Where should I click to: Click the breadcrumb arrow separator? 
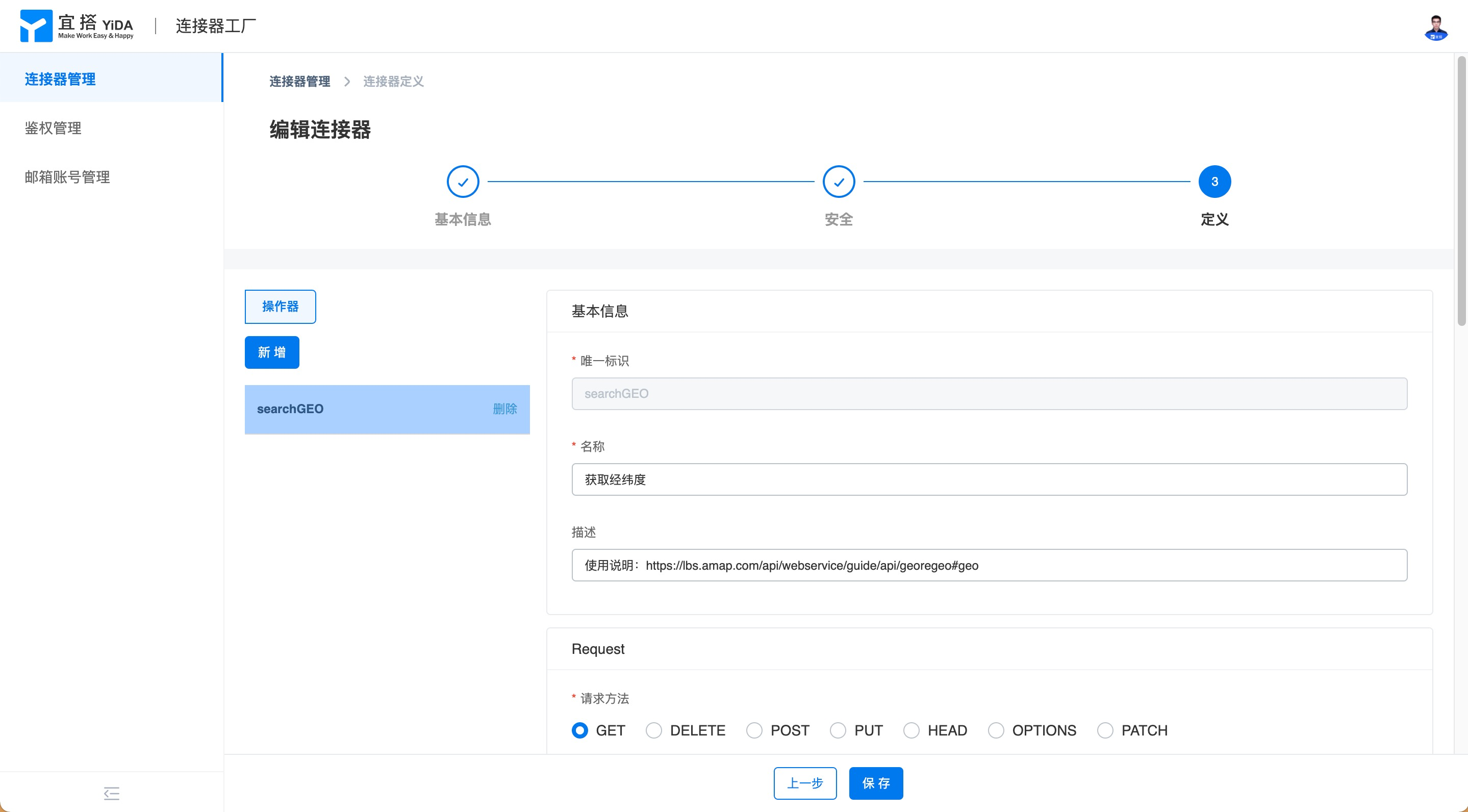[x=346, y=82]
